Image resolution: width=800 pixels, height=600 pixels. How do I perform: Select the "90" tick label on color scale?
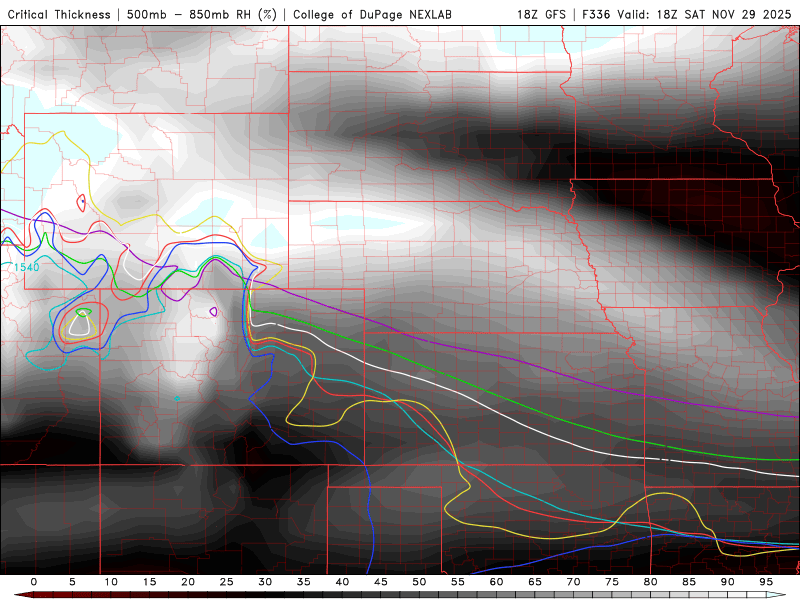pyautogui.click(x=728, y=582)
